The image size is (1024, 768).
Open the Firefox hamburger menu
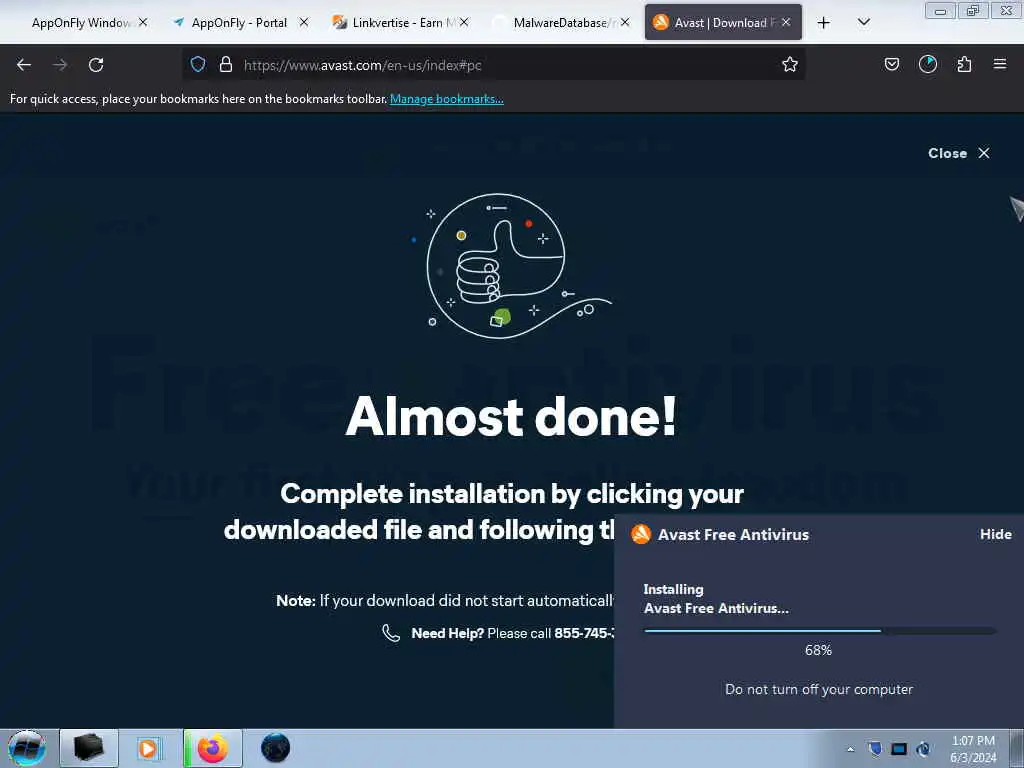[x=999, y=64]
